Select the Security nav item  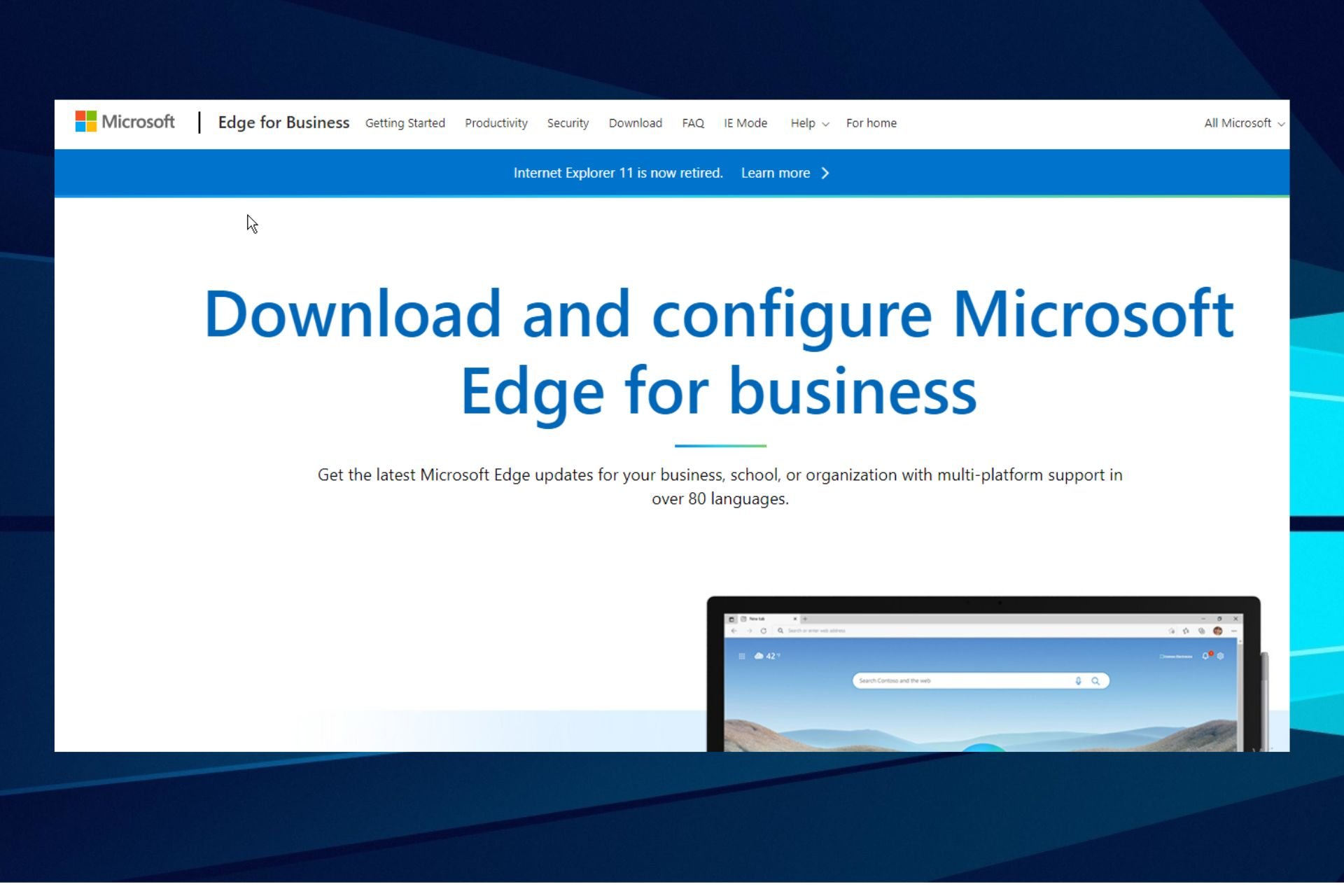(568, 123)
